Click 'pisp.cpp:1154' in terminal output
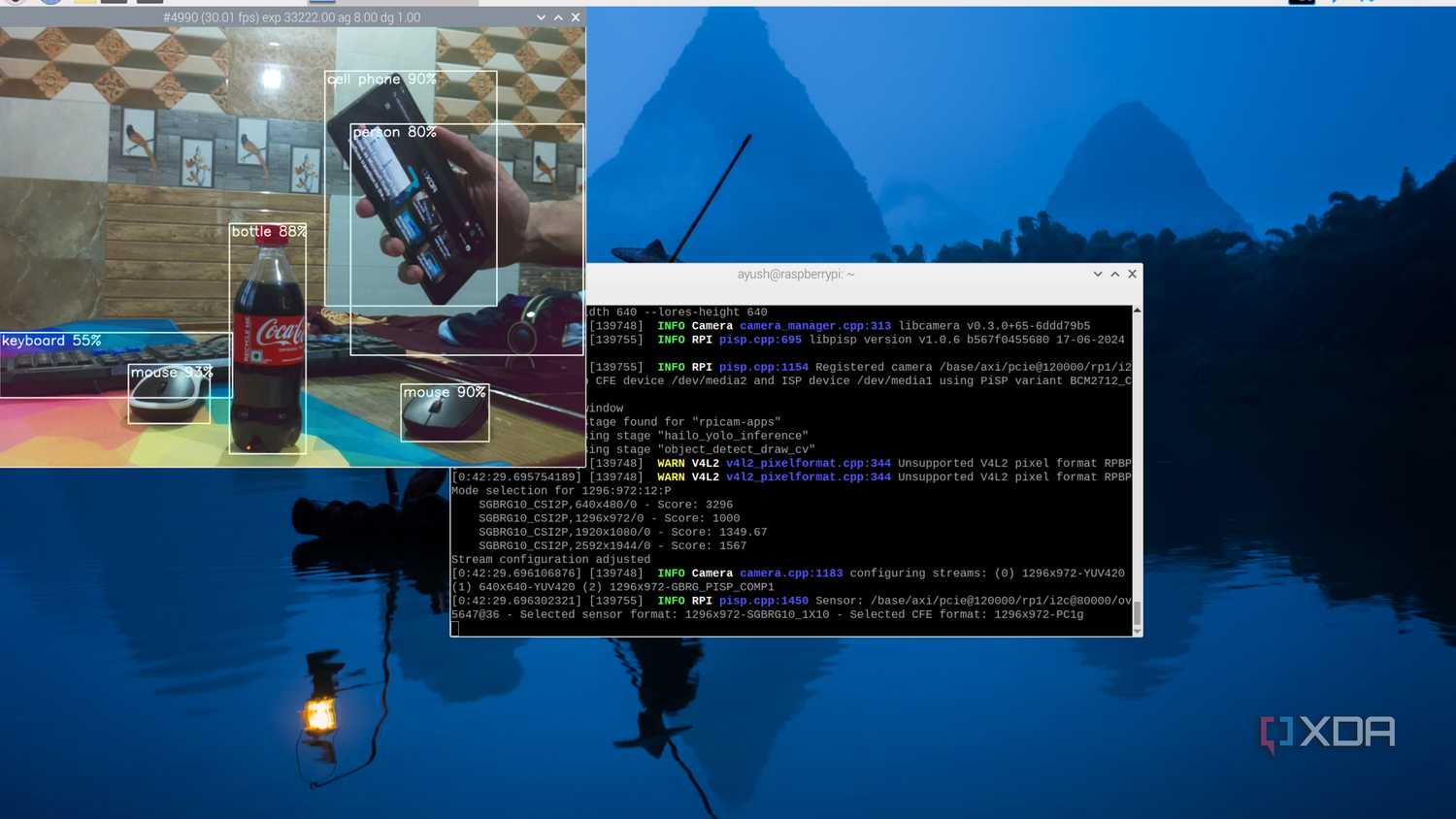 click(764, 367)
